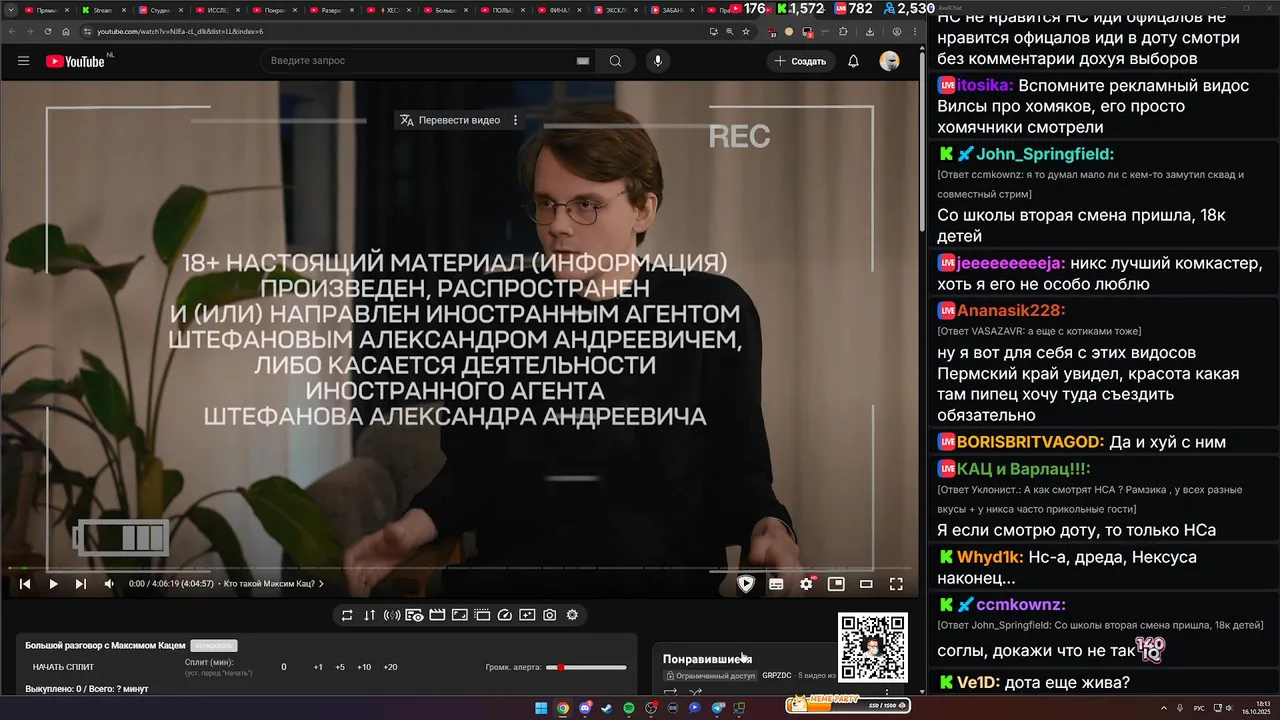Open the on-screen keyboard in search box
Viewport: 1280px width, 720px height.
pyautogui.click(x=583, y=61)
